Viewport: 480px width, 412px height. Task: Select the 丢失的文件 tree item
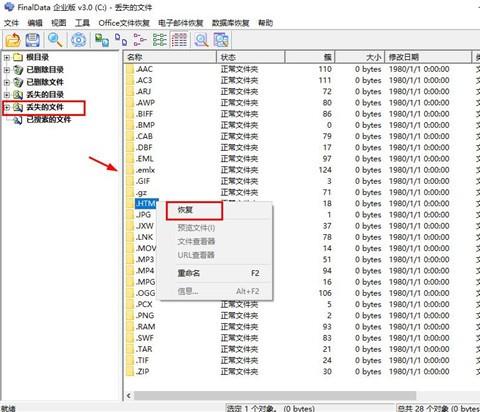coord(45,107)
